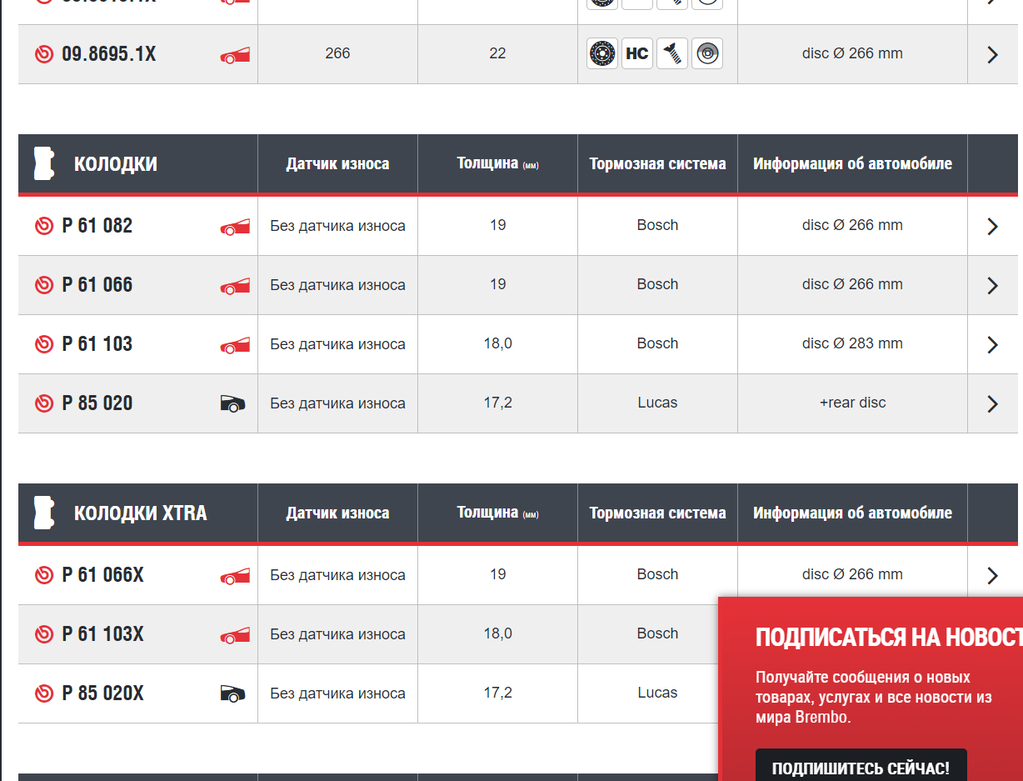Click Brembo logo icon beside P 85 020
Viewport: 1023px width, 781px height.
44,403
